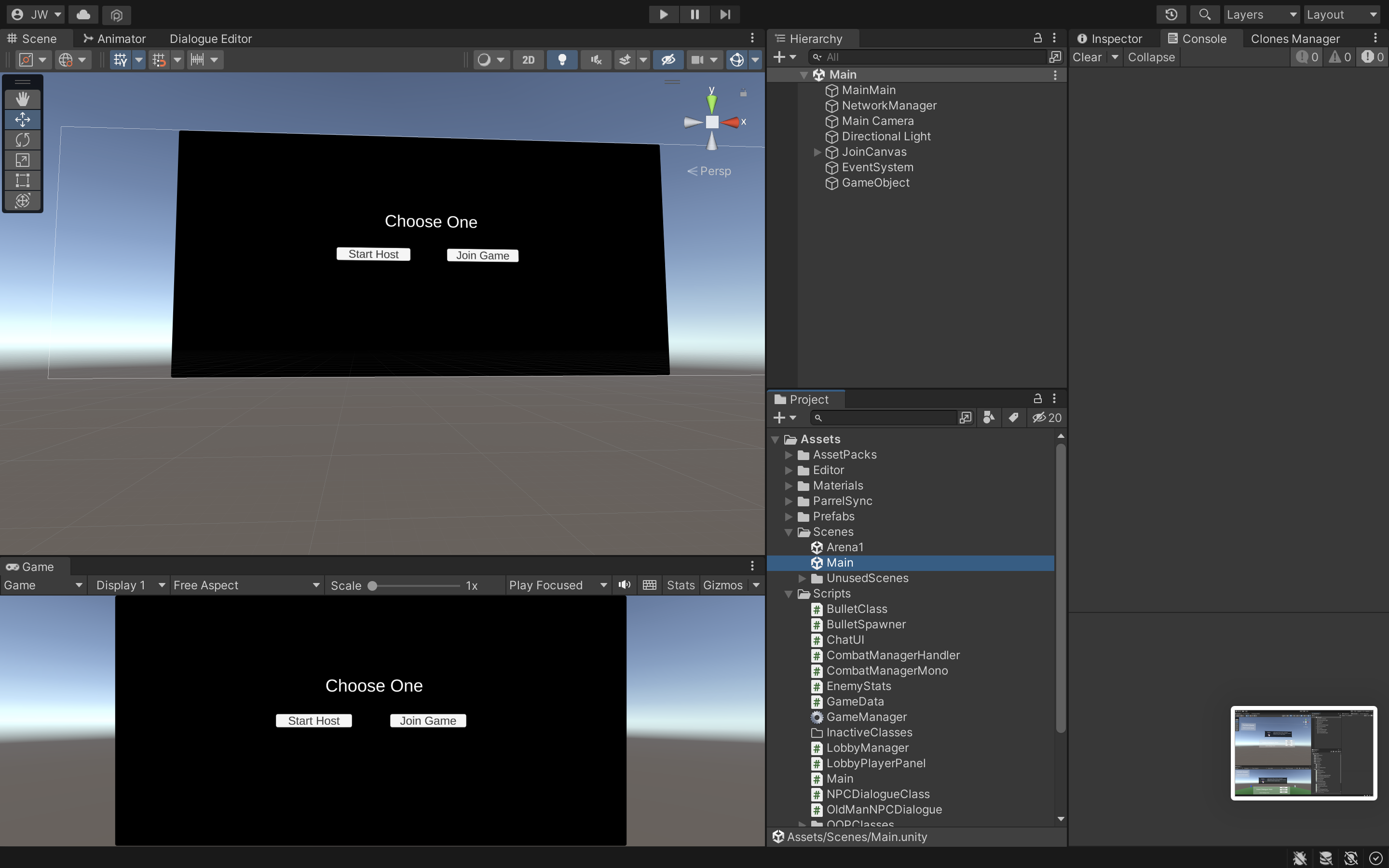Open the Free Aspect dropdown
1389x868 pixels.
(245, 585)
